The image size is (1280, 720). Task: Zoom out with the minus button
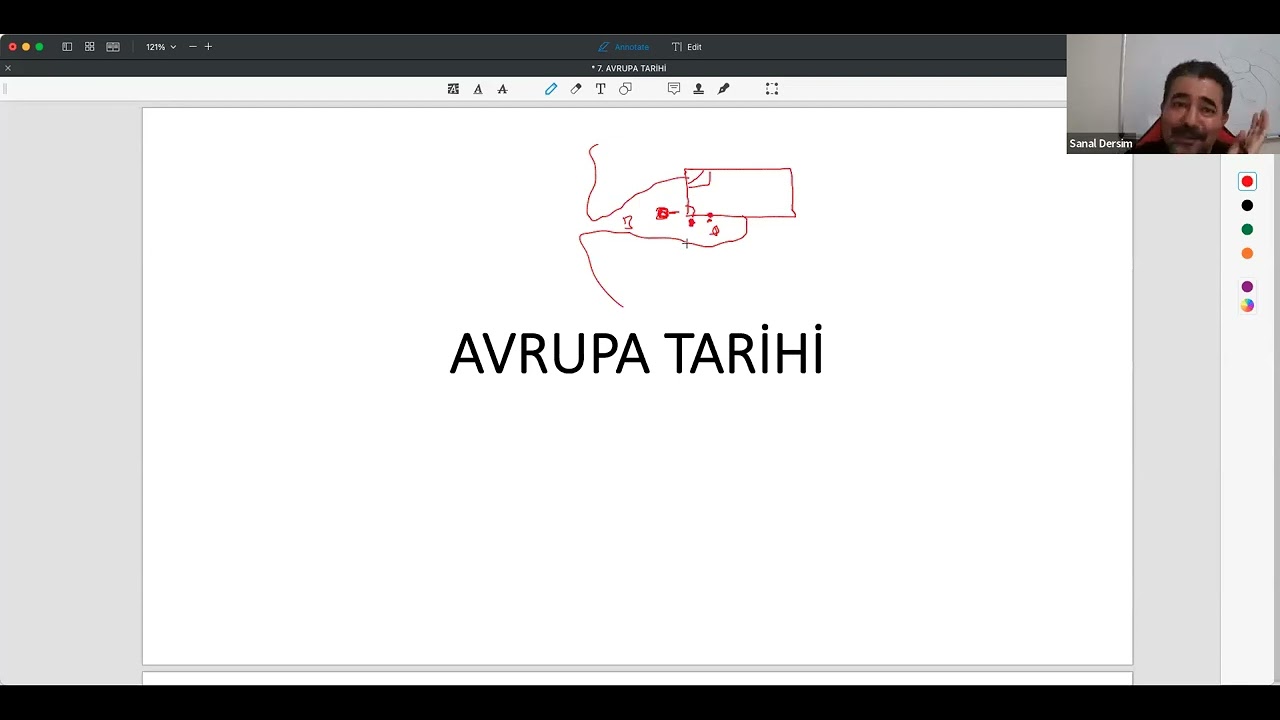tap(193, 47)
